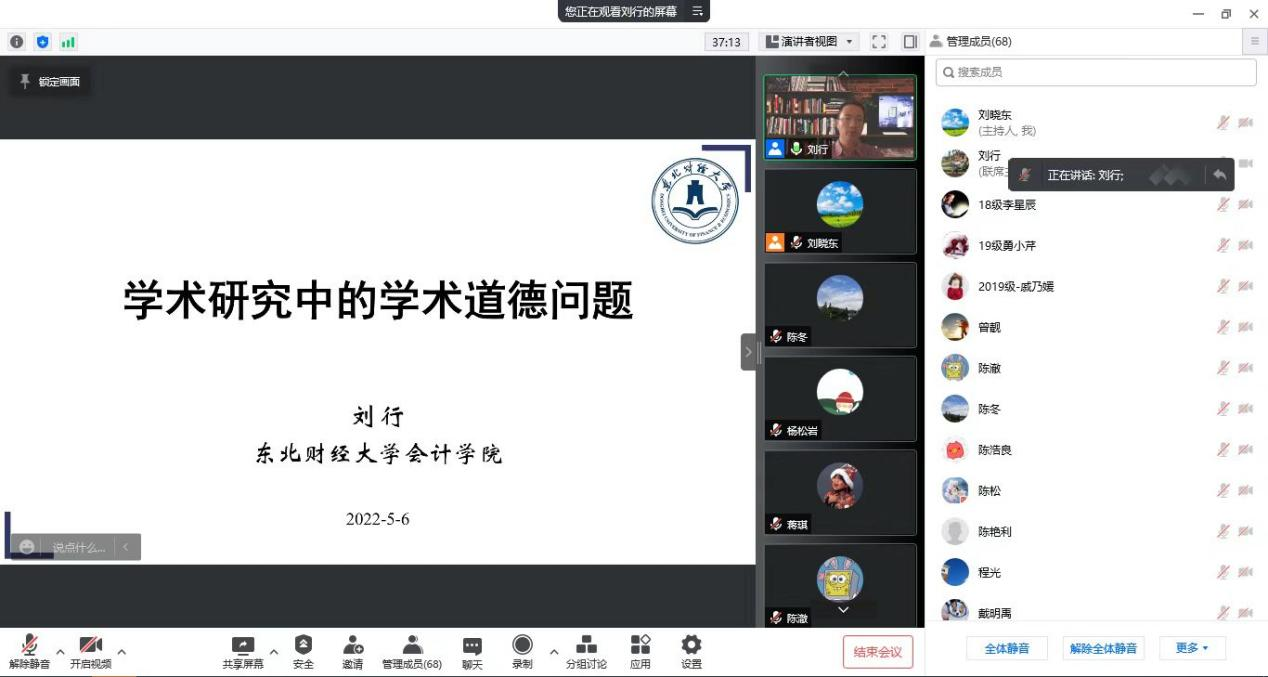Expand the 更多 dropdown menu
This screenshot has height=677, width=1268.
click(1192, 647)
